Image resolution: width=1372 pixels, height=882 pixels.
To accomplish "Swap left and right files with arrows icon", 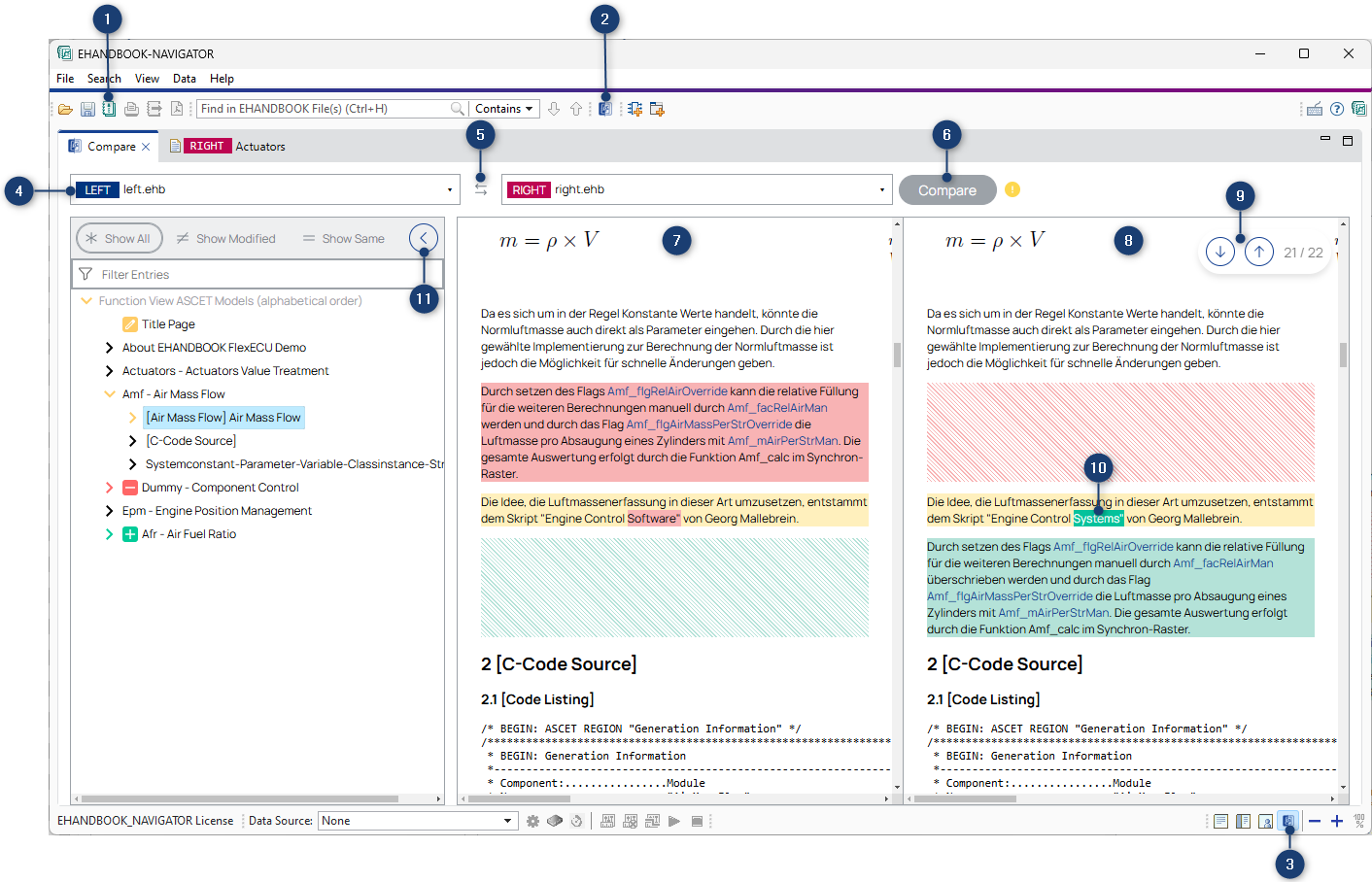I will point(481,189).
